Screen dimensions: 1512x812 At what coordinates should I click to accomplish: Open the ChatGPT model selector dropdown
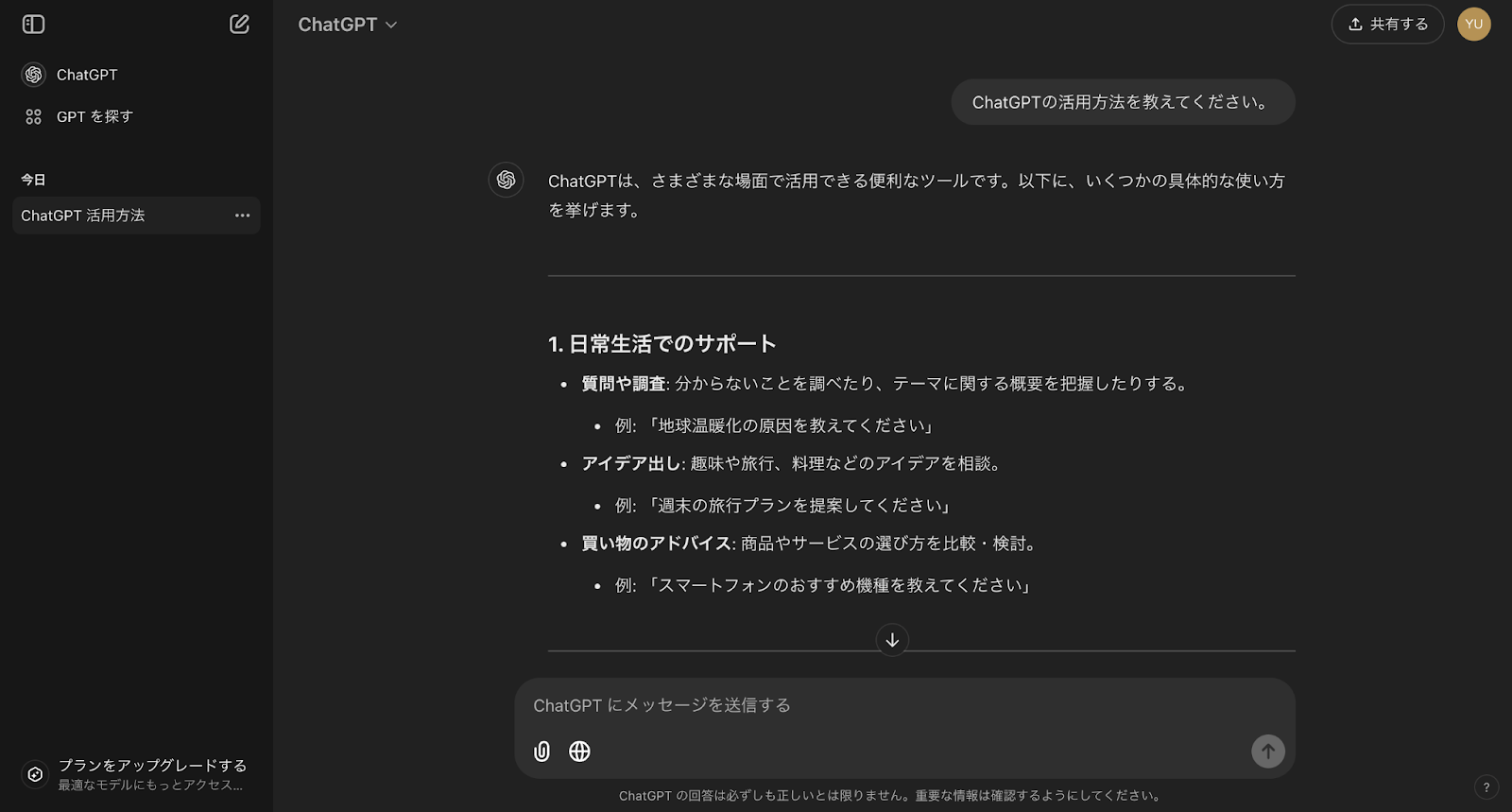point(347,25)
